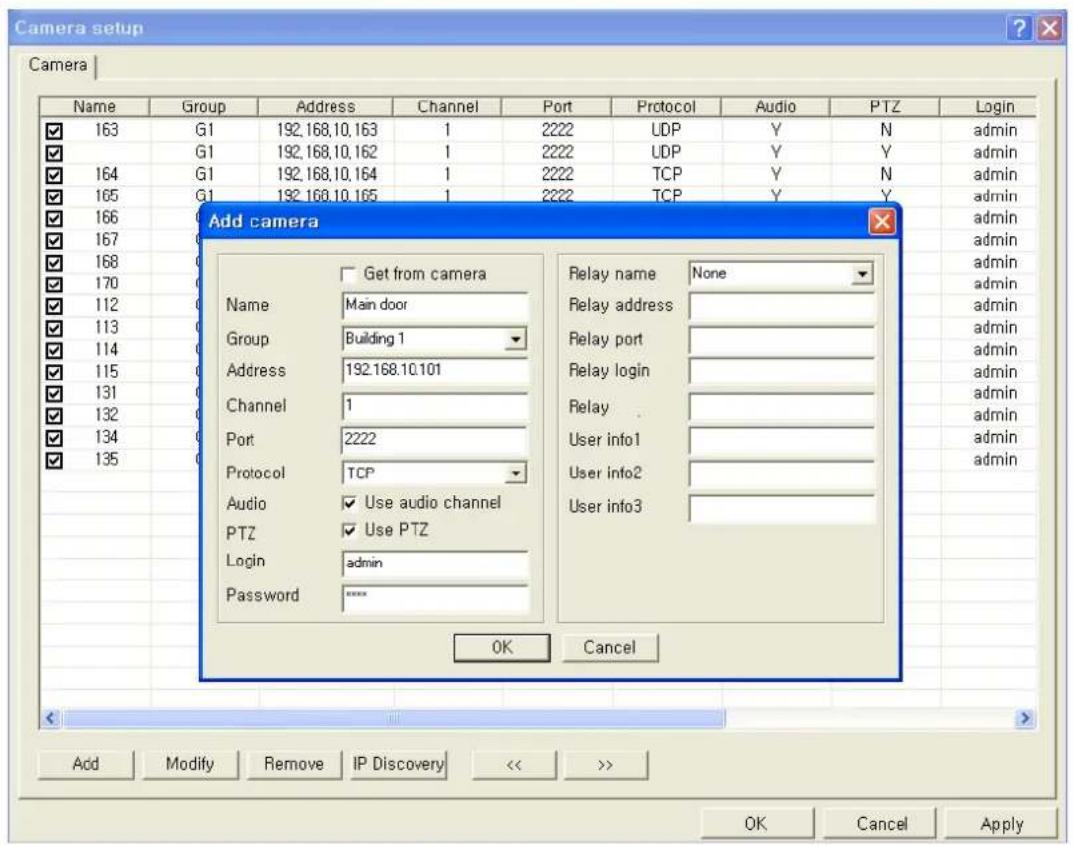Uncheck the camera 115 row checkbox
This screenshot has height=845, width=1073.
pos(53,373)
